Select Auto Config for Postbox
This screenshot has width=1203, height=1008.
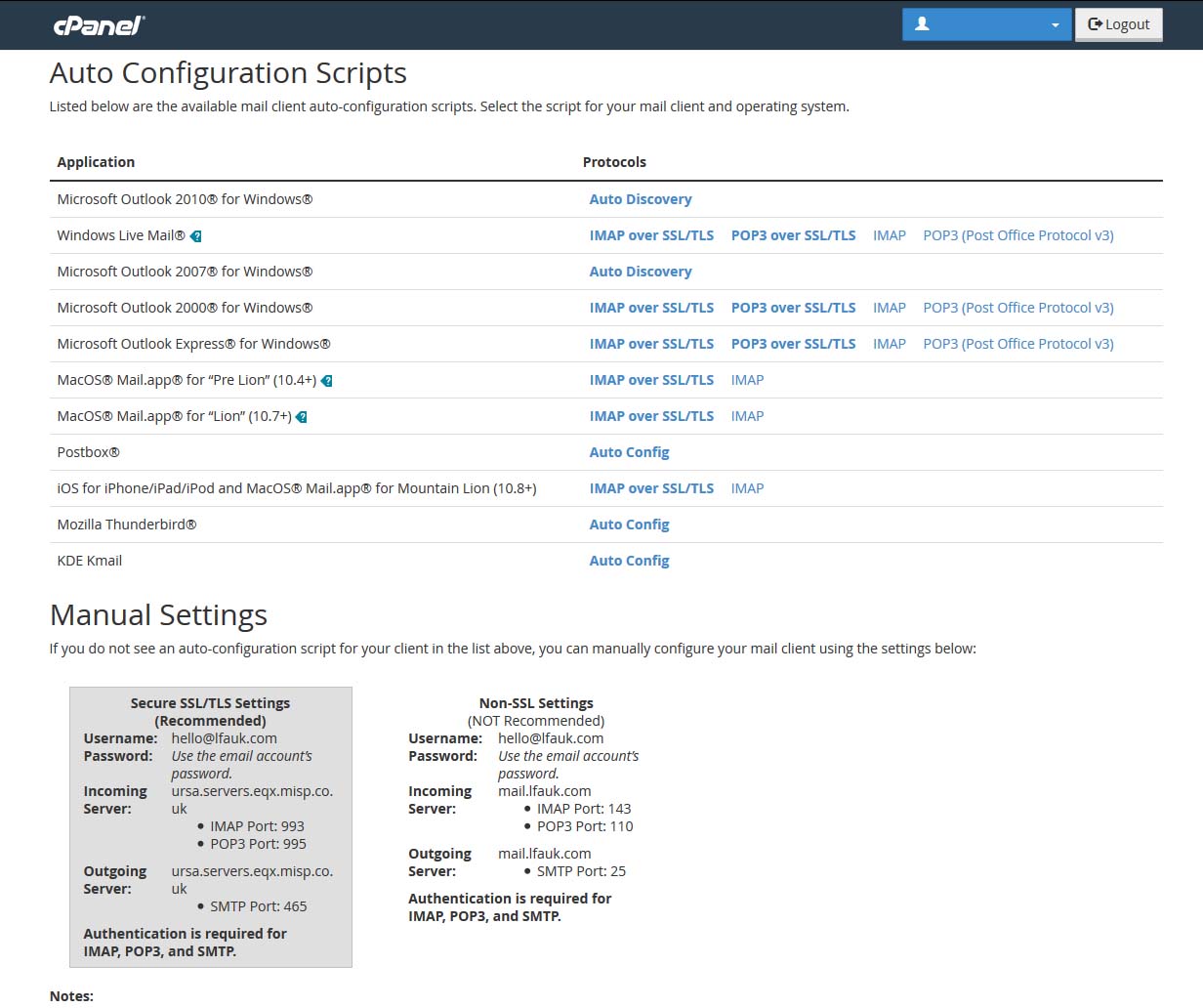pyautogui.click(x=629, y=451)
